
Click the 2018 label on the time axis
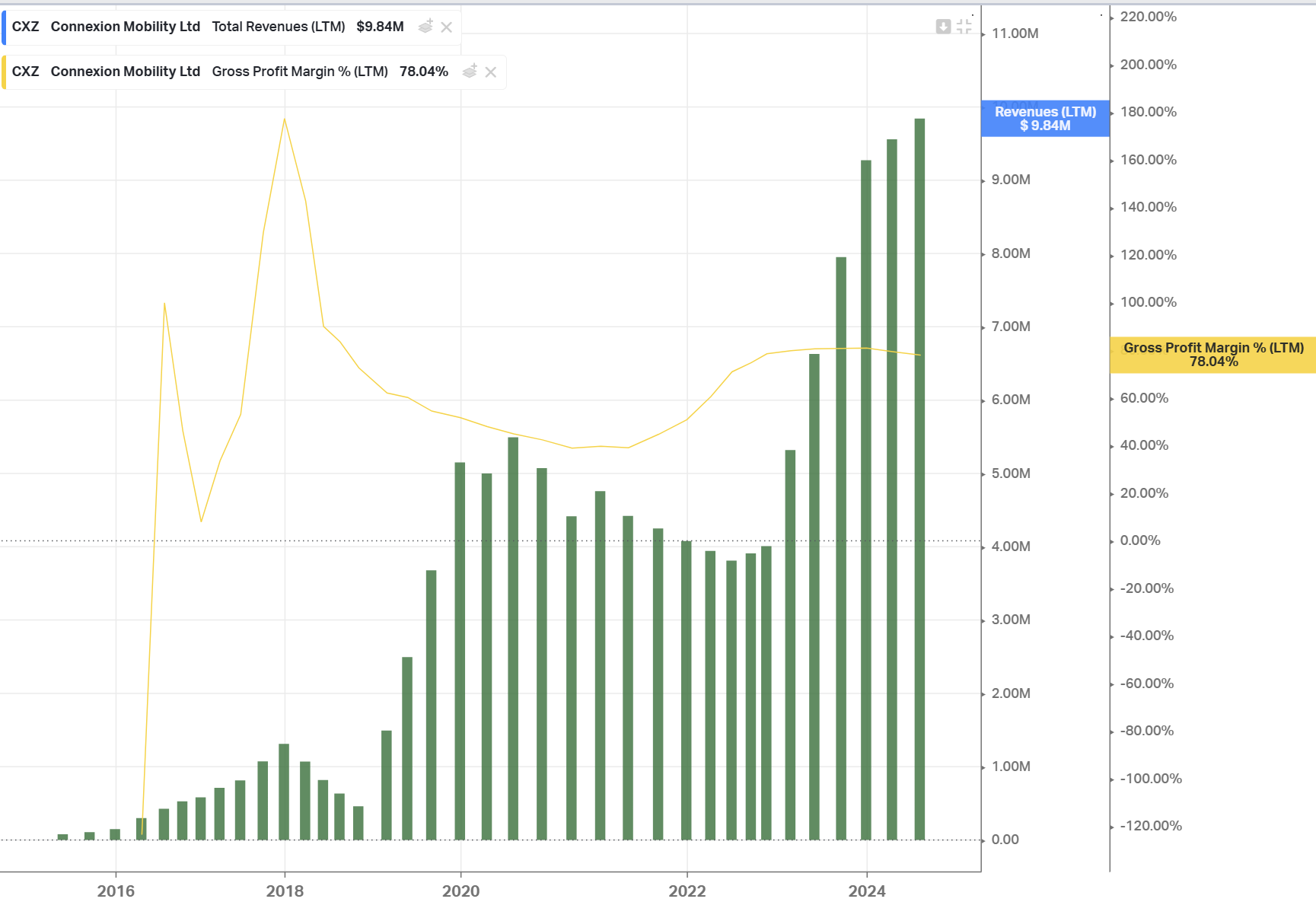pyautogui.click(x=285, y=891)
